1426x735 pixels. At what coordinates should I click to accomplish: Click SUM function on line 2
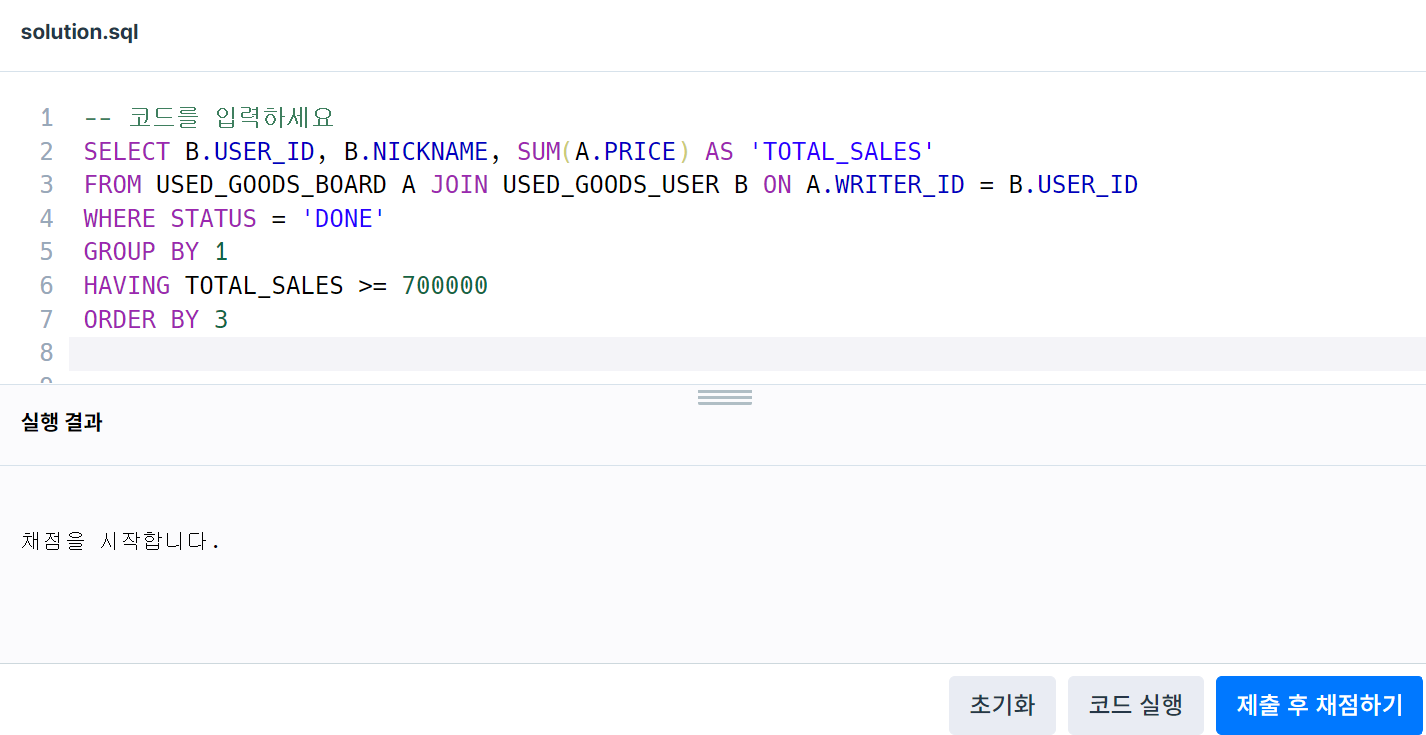(539, 152)
